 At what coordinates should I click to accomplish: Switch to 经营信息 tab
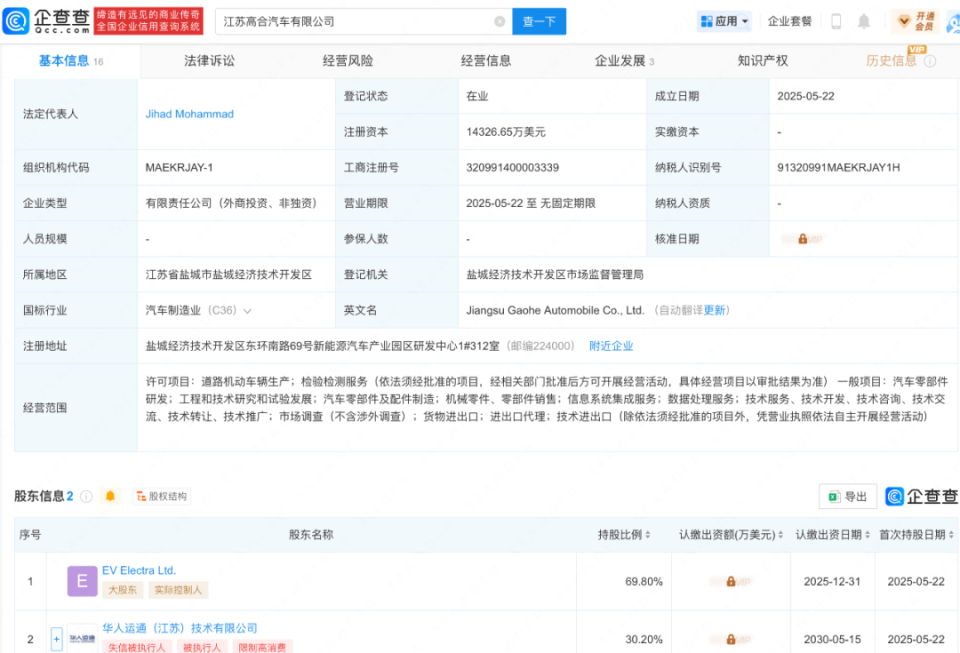(x=486, y=61)
